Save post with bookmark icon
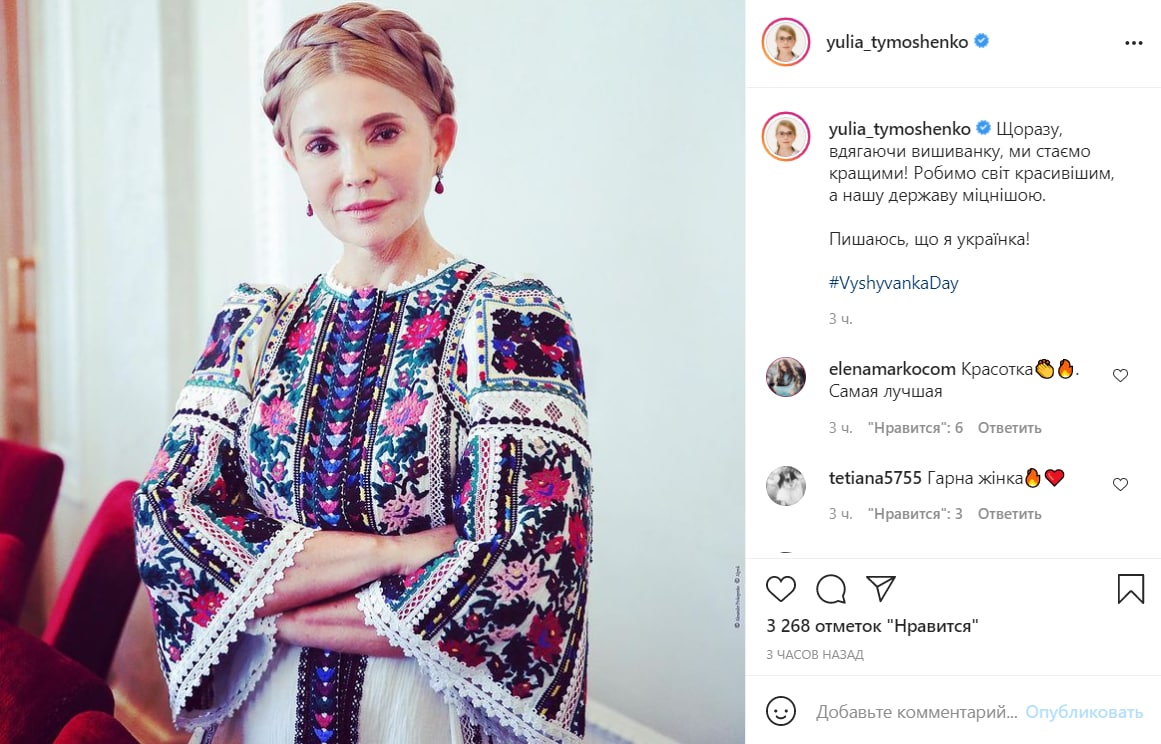This screenshot has height=744, width=1161. tap(1131, 589)
